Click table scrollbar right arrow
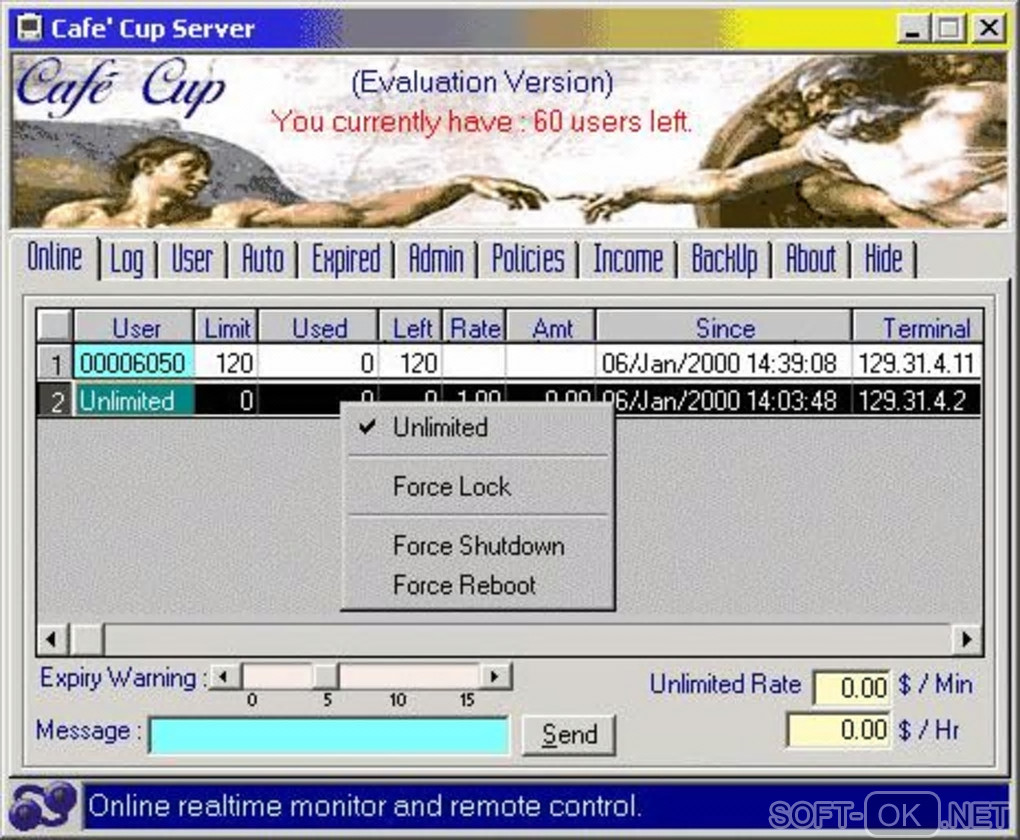Image resolution: width=1020 pixels, height=840 pixels. click(x=967, y=640)
